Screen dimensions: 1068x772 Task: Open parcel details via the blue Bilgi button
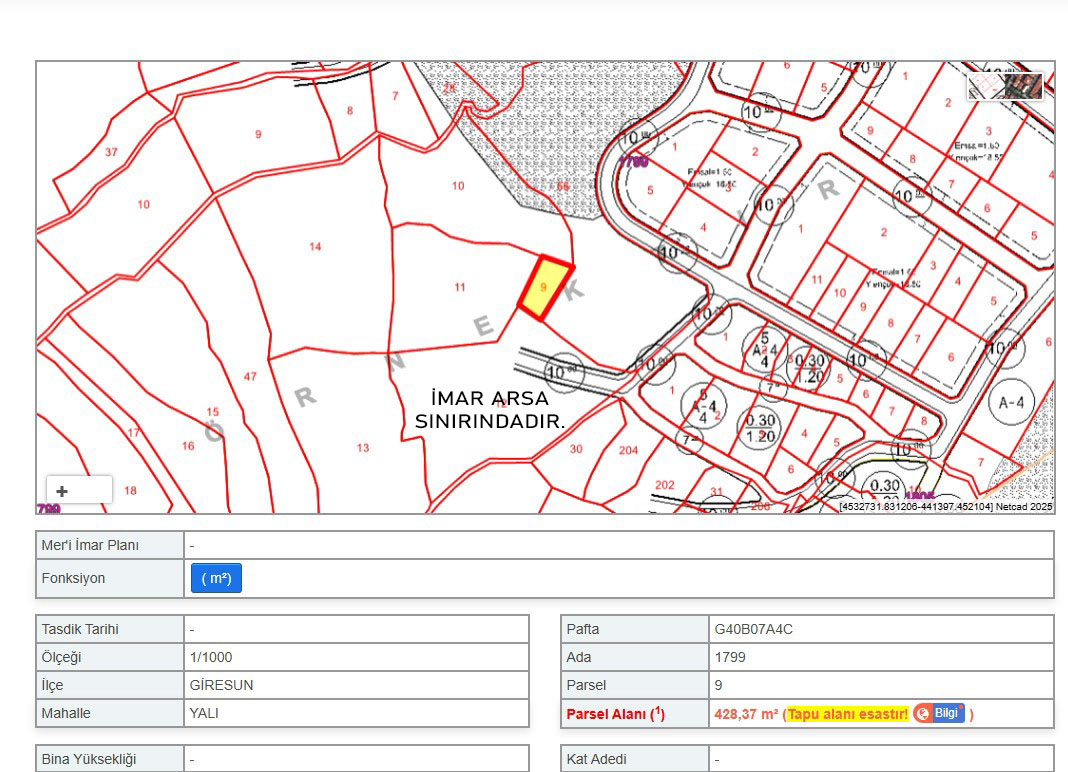946,713
